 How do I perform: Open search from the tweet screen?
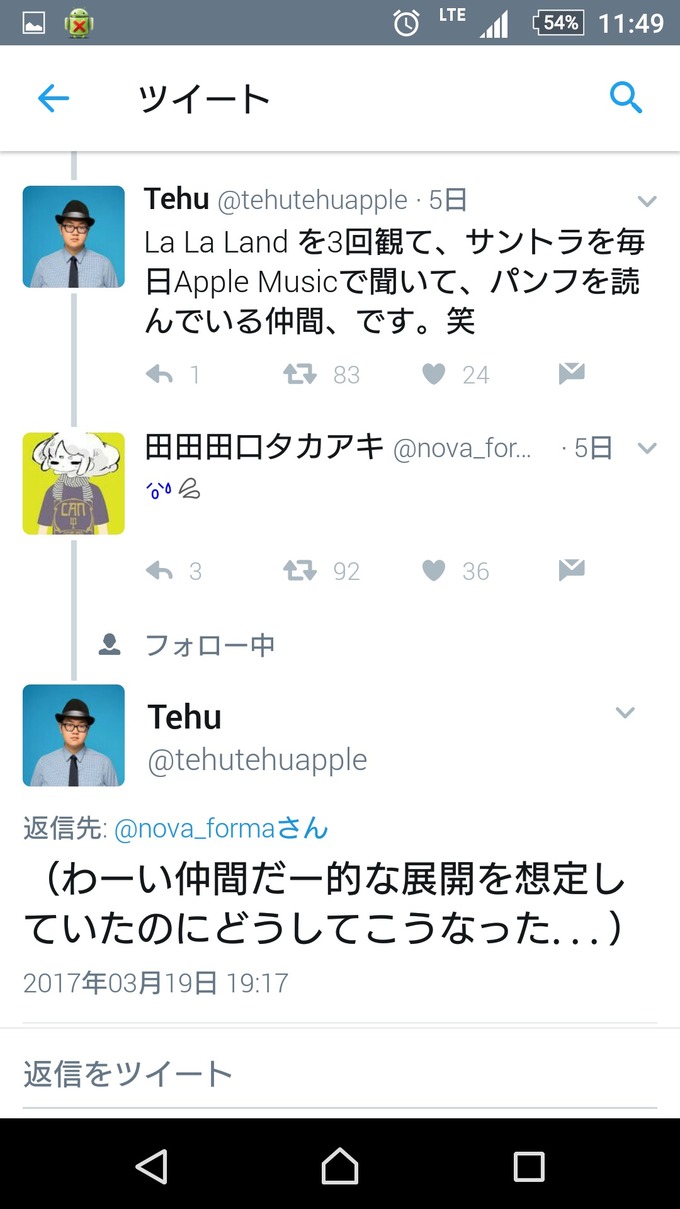click(626, 97)
